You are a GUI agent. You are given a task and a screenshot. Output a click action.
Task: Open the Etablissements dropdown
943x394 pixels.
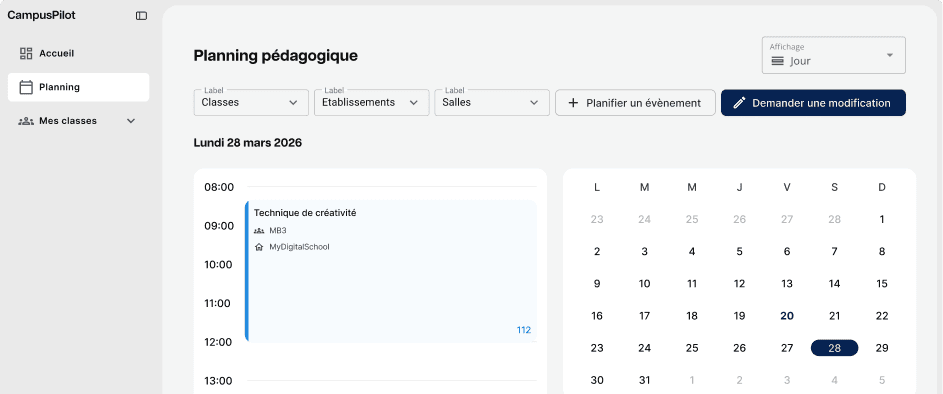(x=372, y=102)
